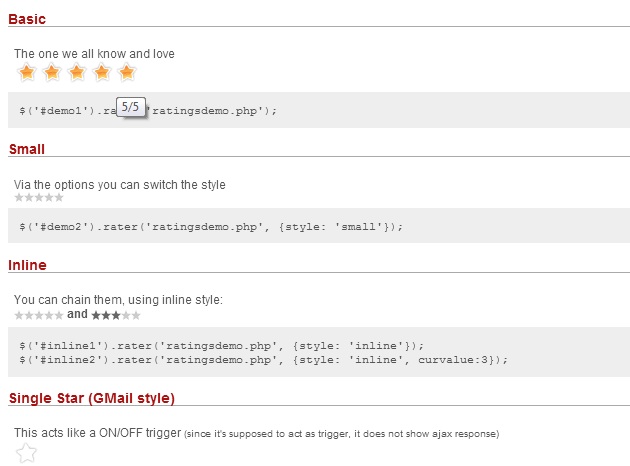Screen dimensions: 630x466
Task: Click first star of first inline rater
Action: click(19, 315)
